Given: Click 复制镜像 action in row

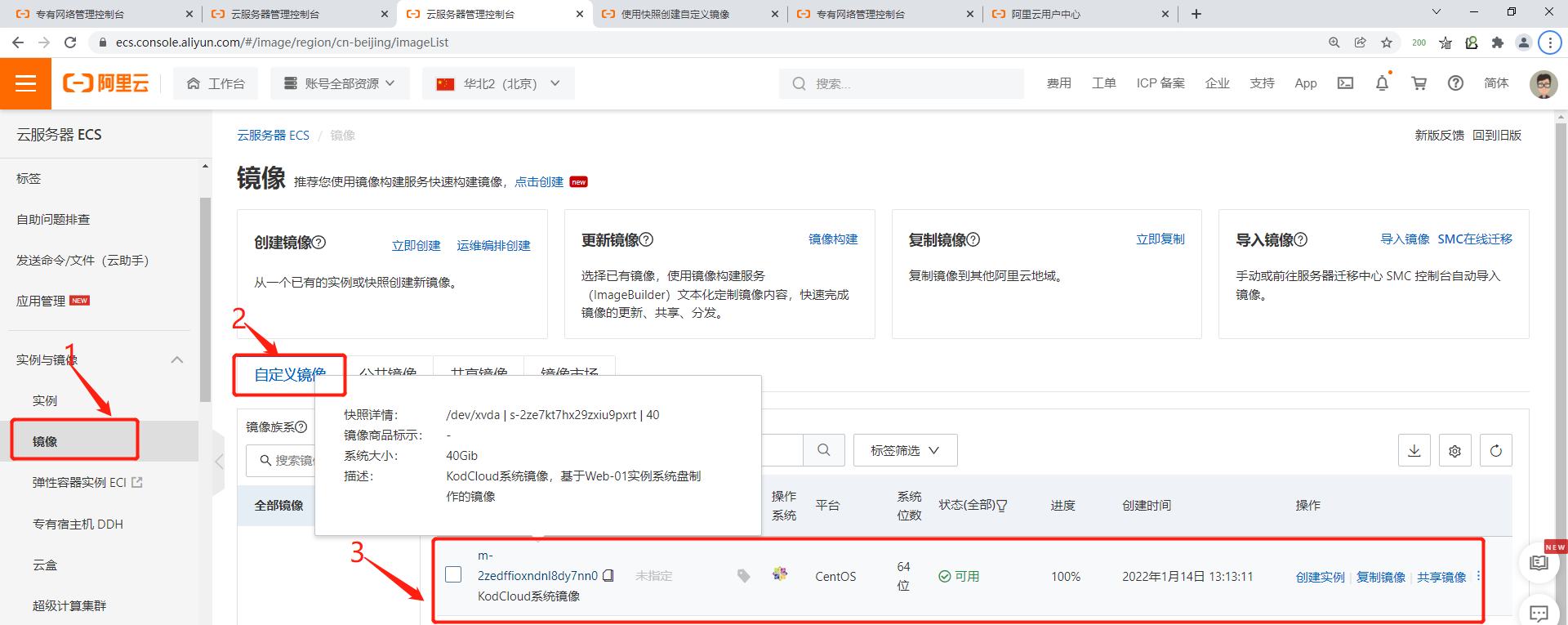Looking at the screenshot, I should pos(1381,577).
